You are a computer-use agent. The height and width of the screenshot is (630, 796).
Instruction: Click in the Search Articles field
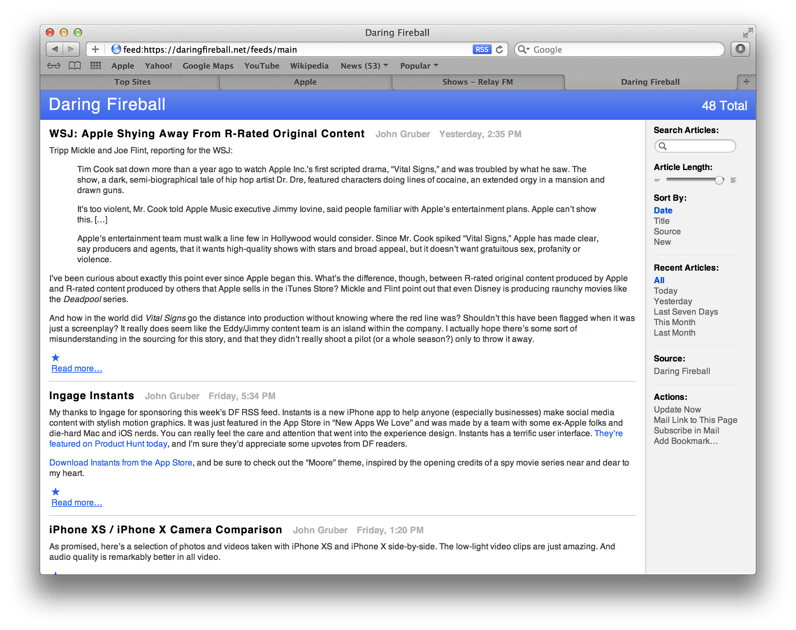tap(695, 146)
